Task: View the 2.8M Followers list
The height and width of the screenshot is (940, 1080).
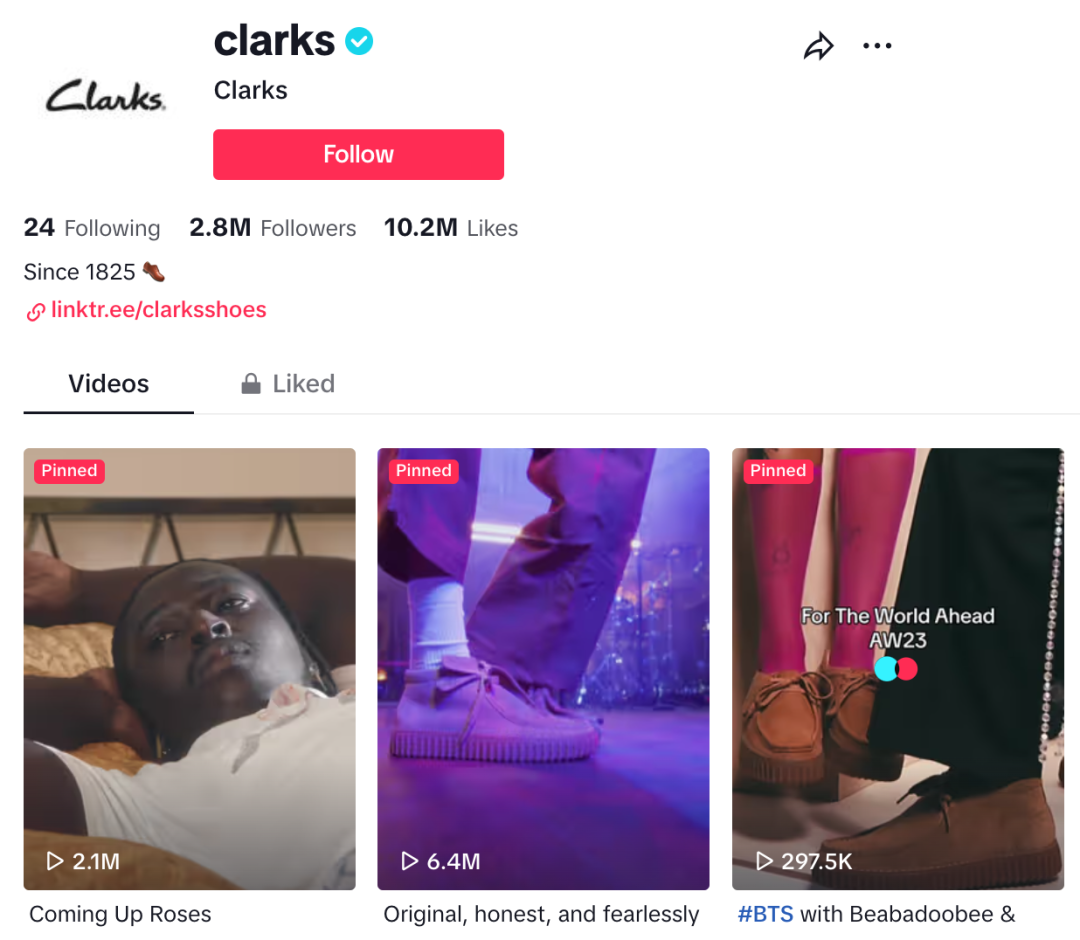Action: click(273, 228)
